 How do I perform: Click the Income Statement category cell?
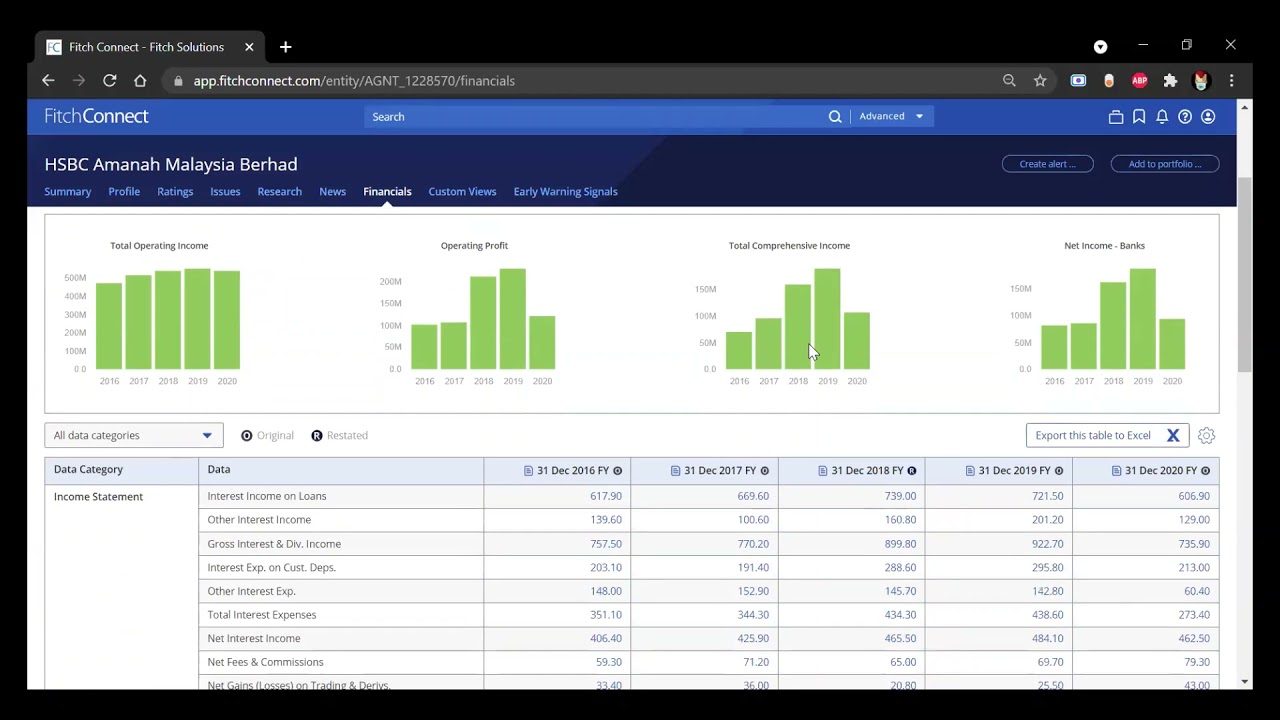coord(98,497)
